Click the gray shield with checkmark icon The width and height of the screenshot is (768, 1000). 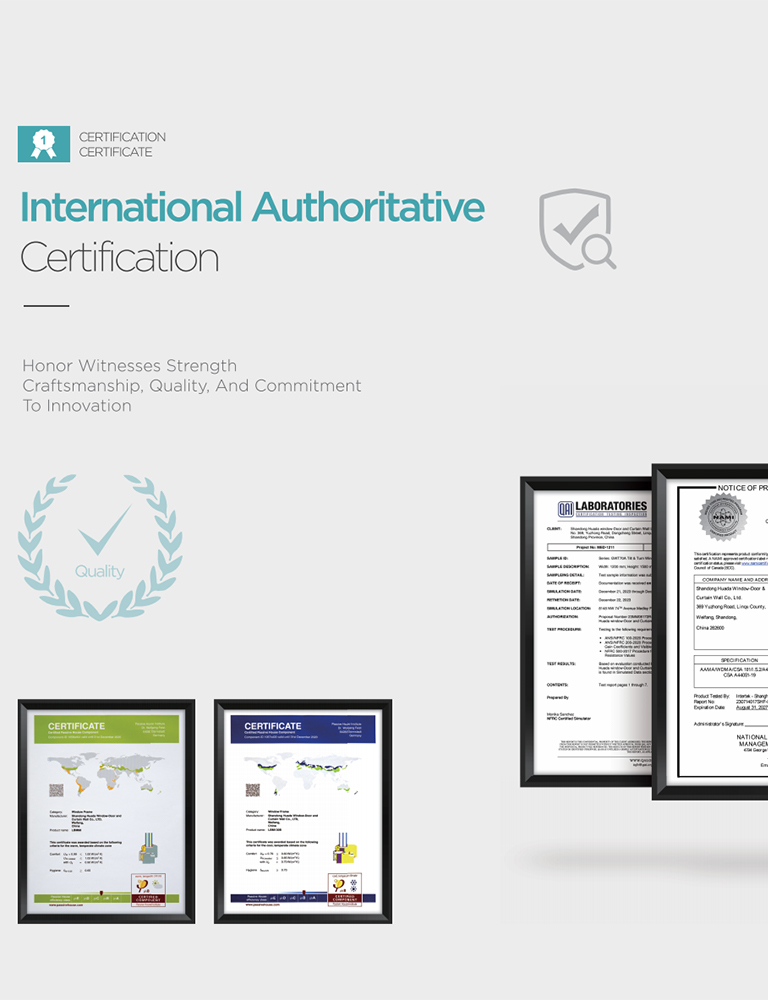click(x=577, y=228)
